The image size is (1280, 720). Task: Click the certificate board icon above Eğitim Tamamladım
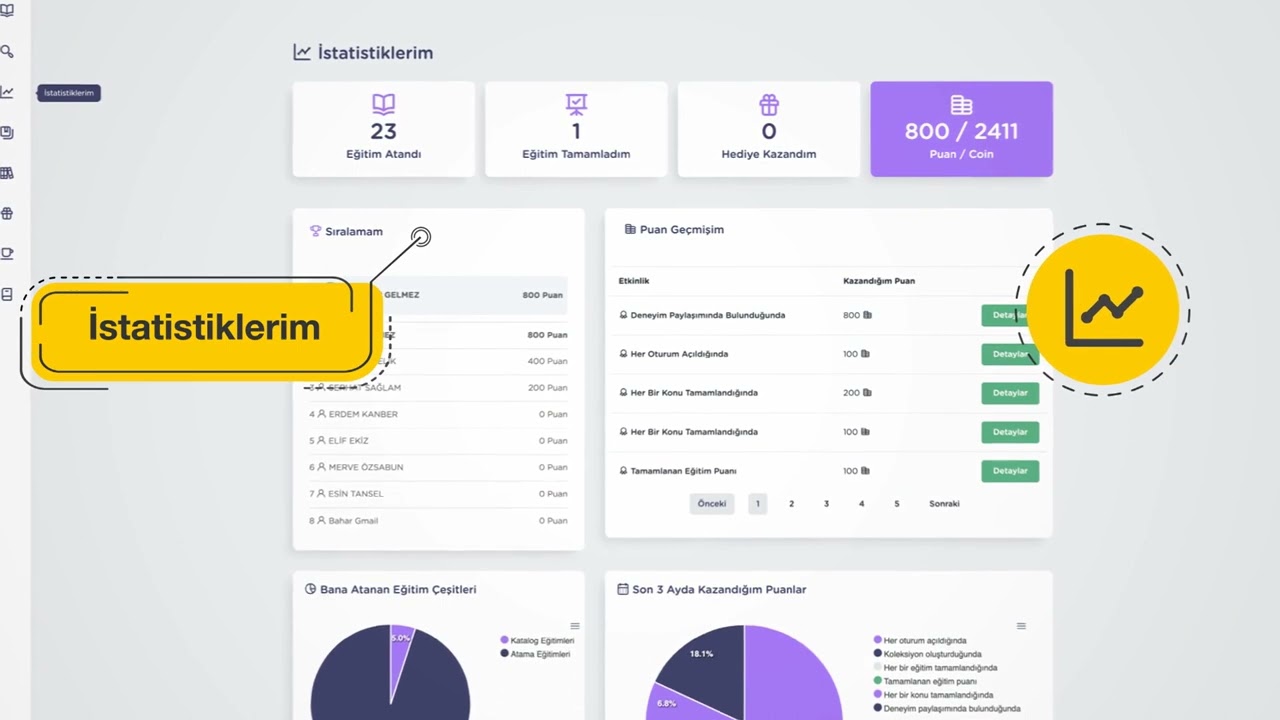pyautogui.click(x=576, y=104)
